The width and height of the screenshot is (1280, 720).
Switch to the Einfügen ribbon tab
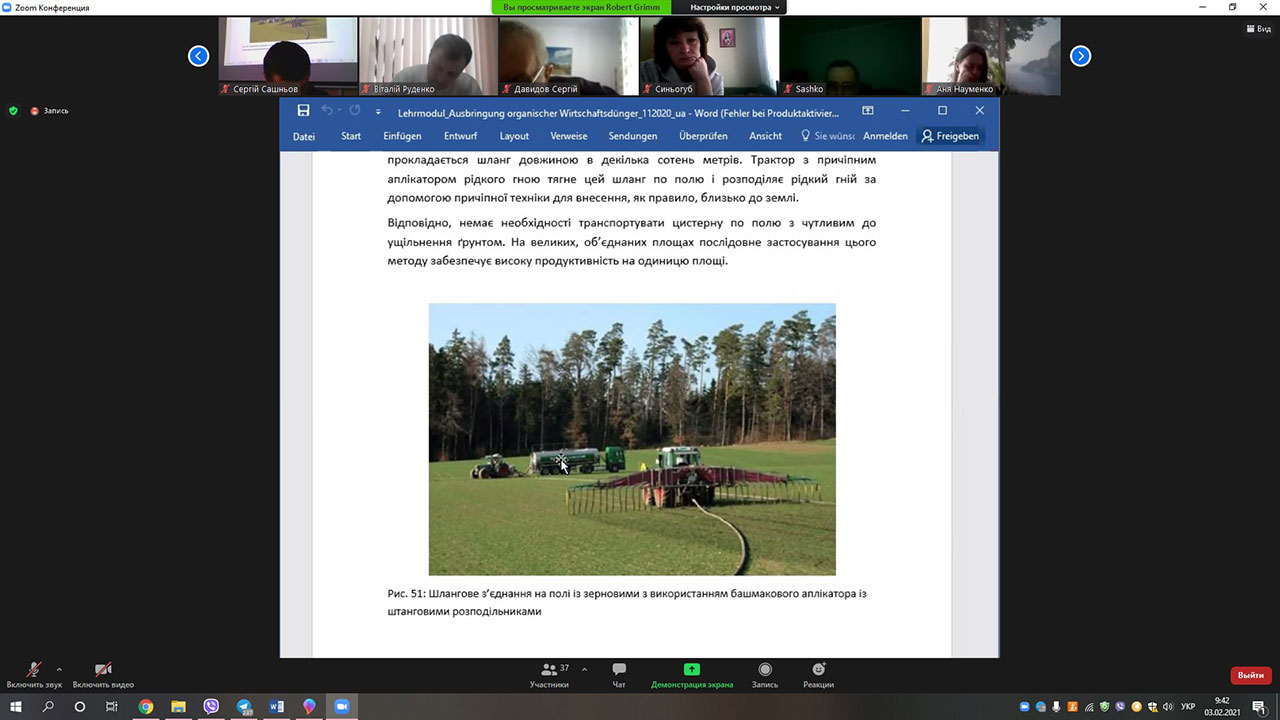[x=402, y=136]
